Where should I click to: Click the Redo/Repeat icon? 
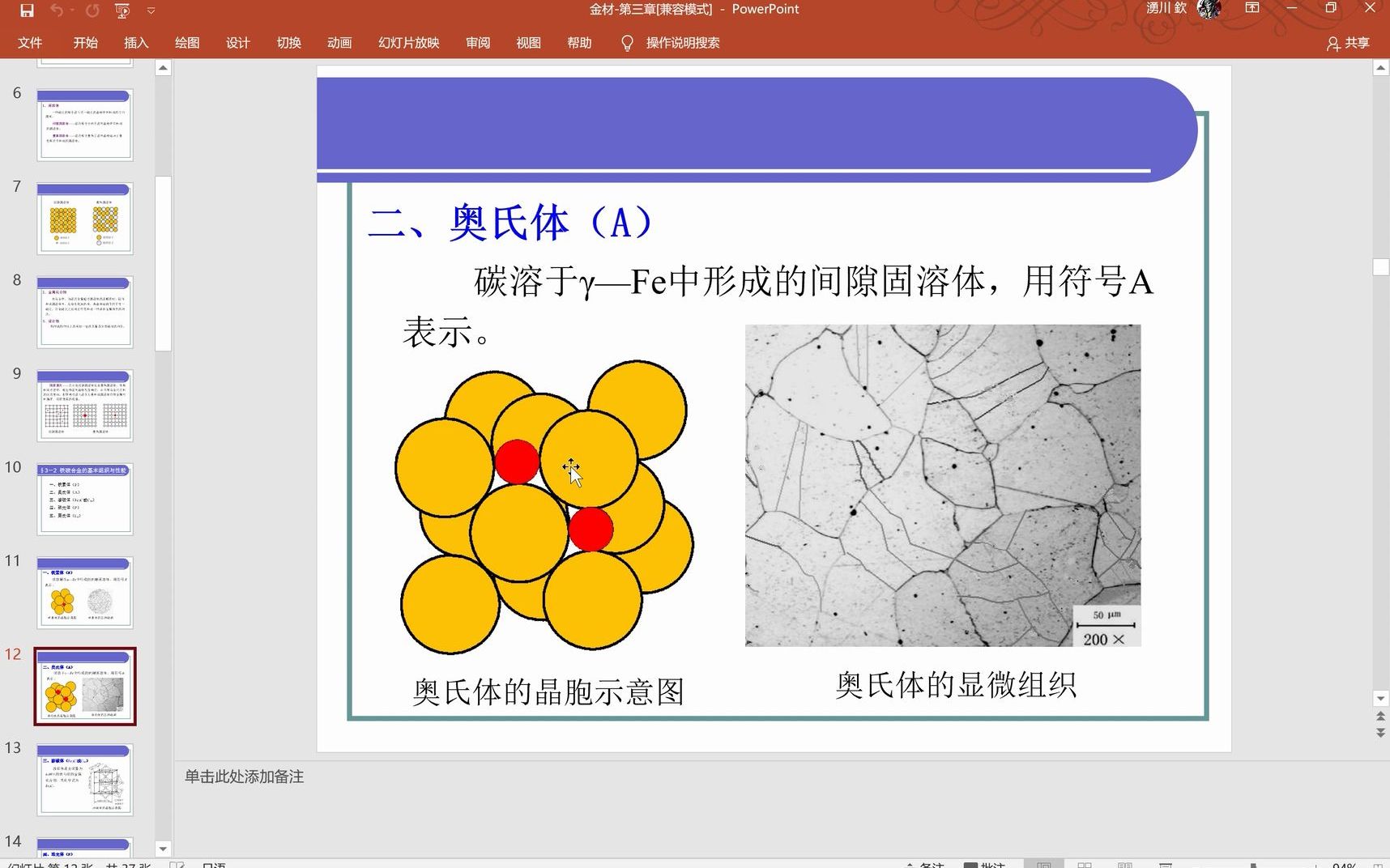(92, 11)
